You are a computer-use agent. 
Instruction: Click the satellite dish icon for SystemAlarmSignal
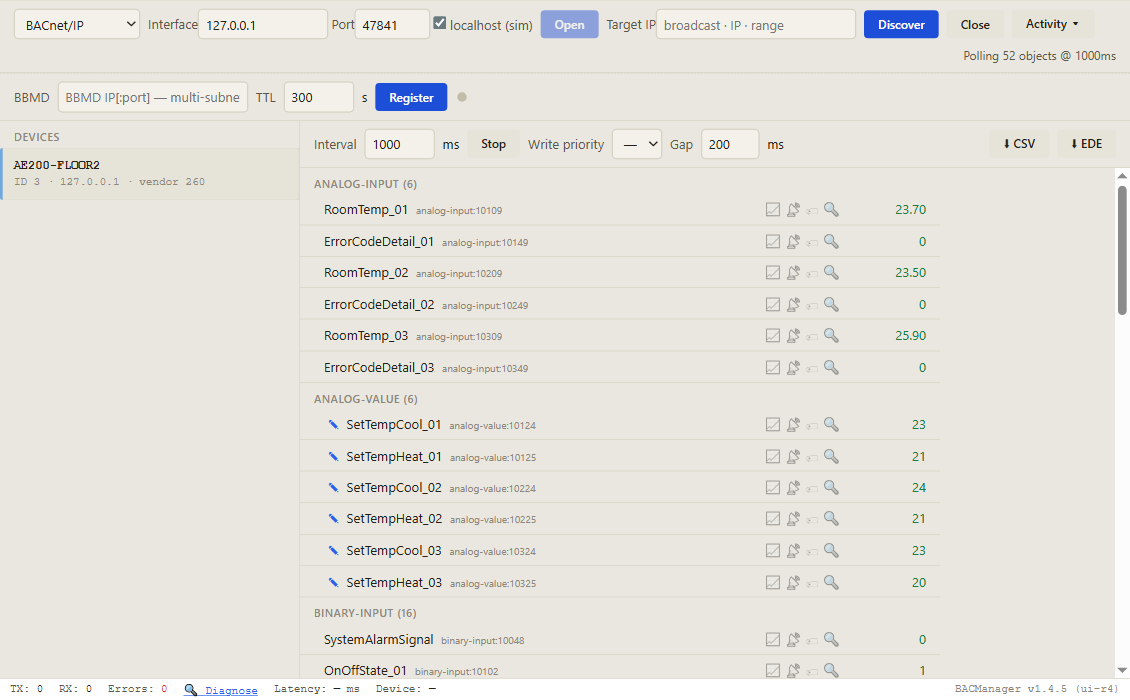click(x=793, y=639)
